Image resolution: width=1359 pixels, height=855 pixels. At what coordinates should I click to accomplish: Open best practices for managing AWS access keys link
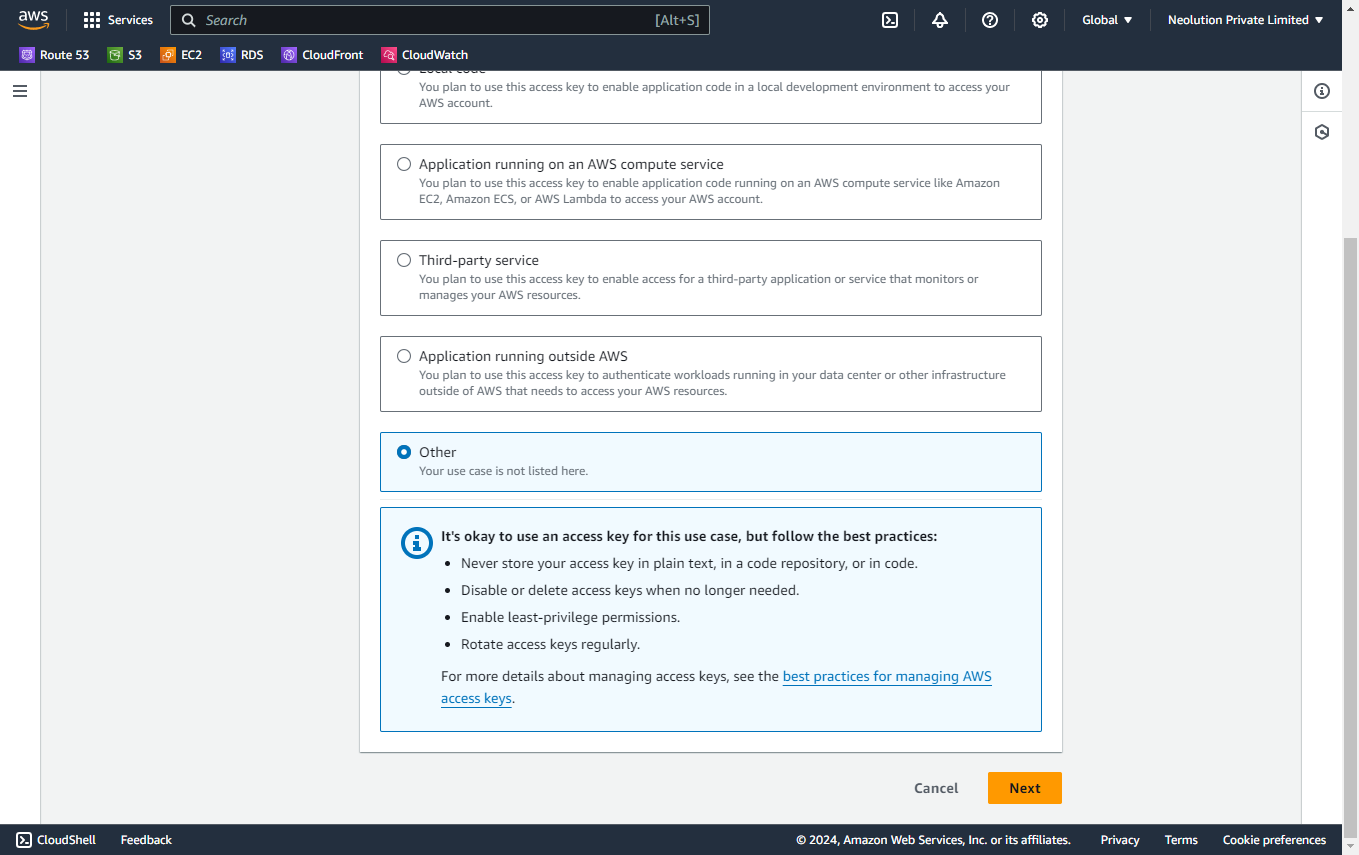pyautogui.click(x=886, y=677)
